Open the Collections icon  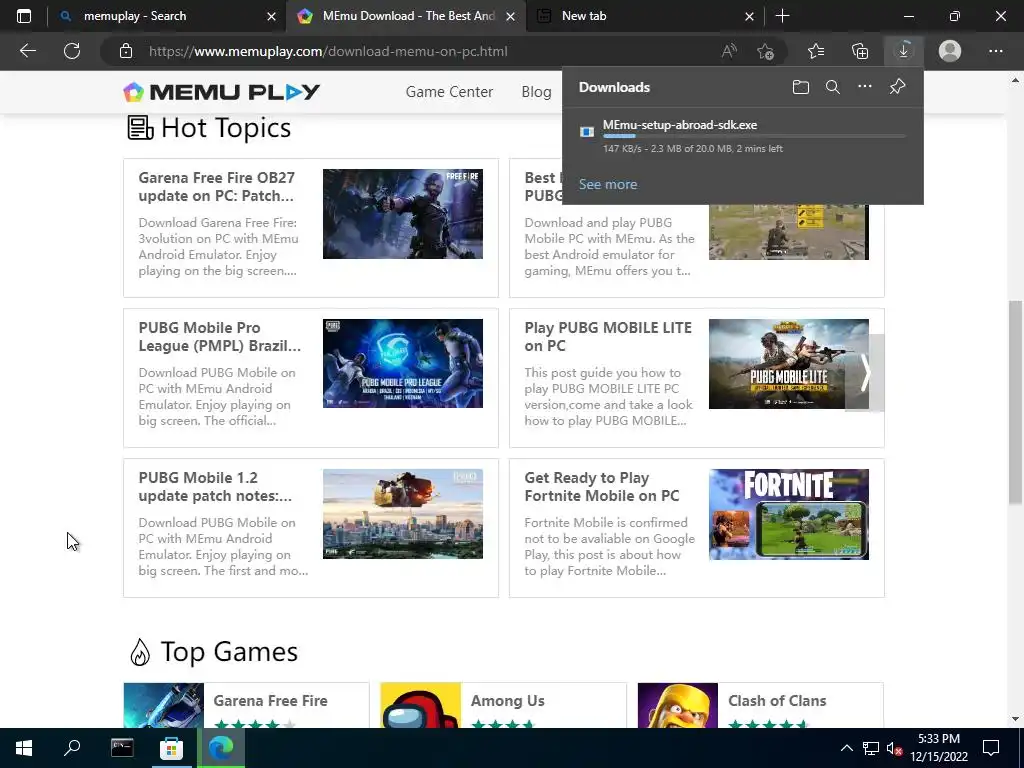point(860,51)
